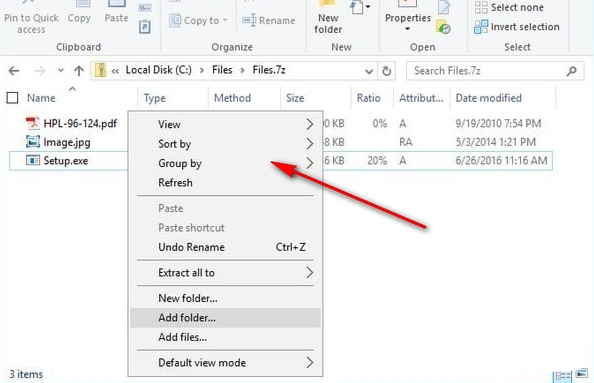Toggle the select-all checkbox beside Name
Viewport: 594px width, 383px height.
point(13,98)
